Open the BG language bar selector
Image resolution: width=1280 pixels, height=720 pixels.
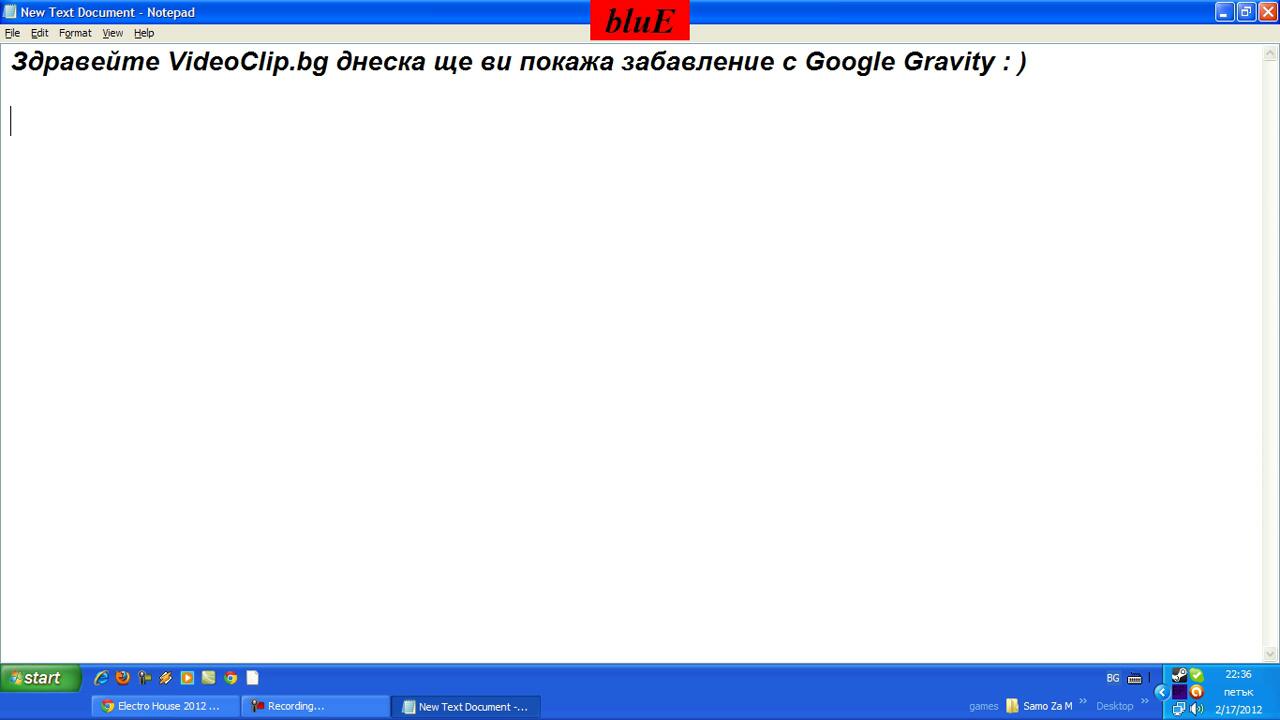click(x=1113, y=678)
